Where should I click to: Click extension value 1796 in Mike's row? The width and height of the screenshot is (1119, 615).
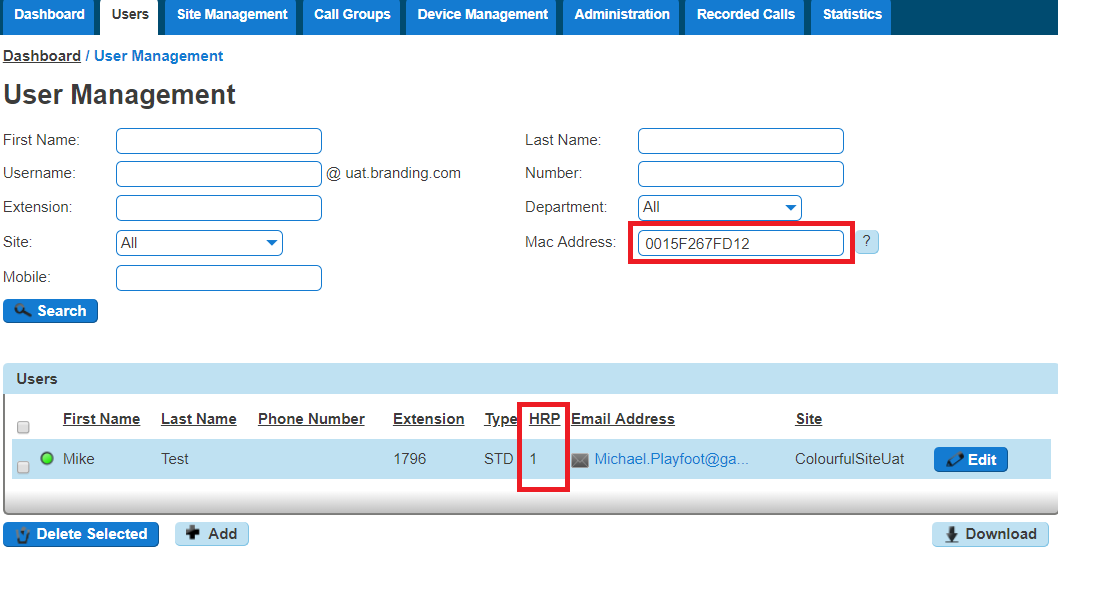pos(410,459)
